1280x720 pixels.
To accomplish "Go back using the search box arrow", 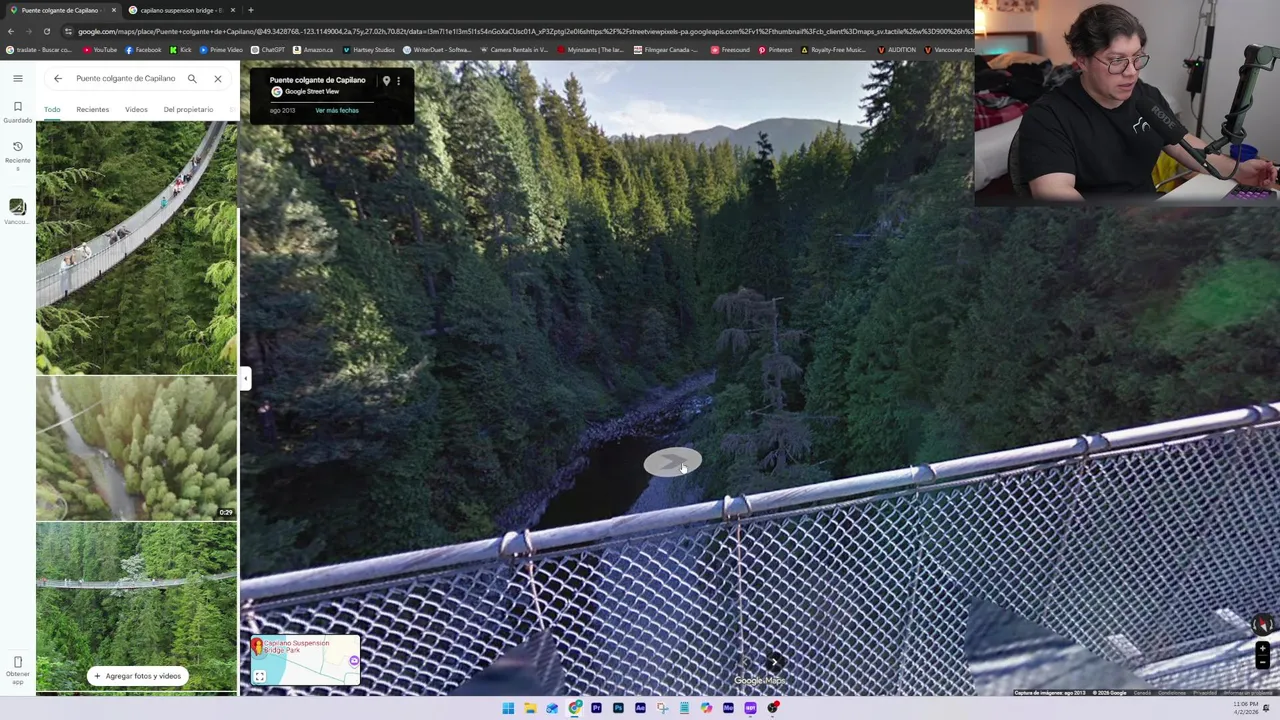I will pyautogui.click(x=58, y=78).
